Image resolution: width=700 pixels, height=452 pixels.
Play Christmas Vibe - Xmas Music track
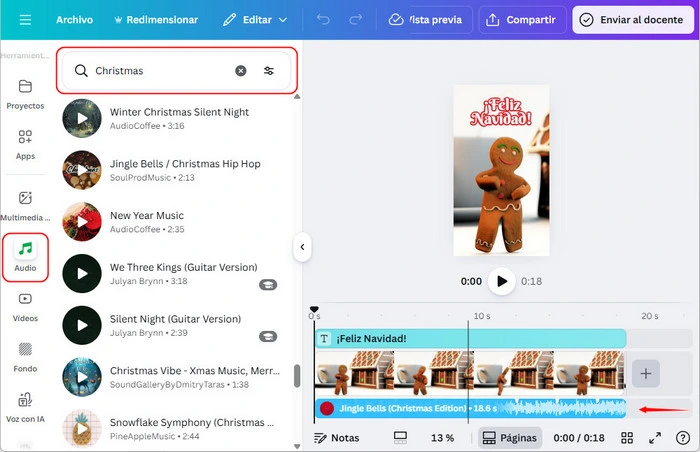[x=82, y=377]
